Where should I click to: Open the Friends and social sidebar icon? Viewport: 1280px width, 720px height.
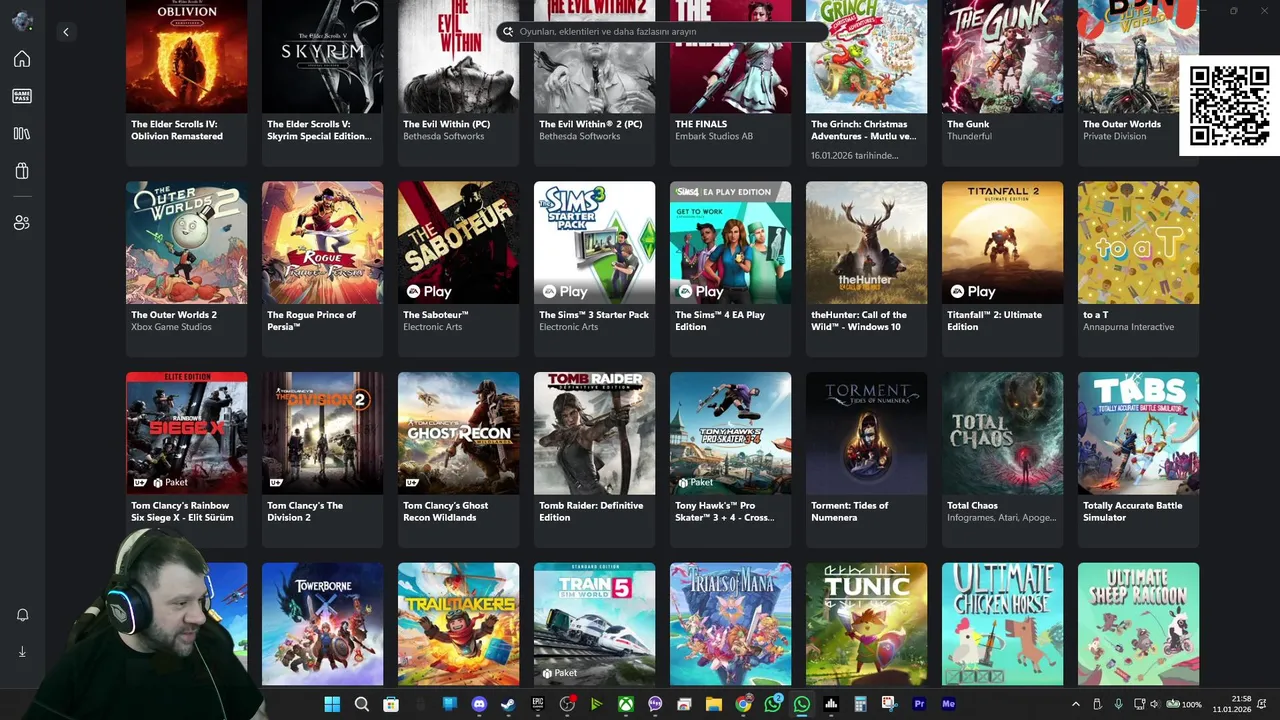tap(22, 223)
